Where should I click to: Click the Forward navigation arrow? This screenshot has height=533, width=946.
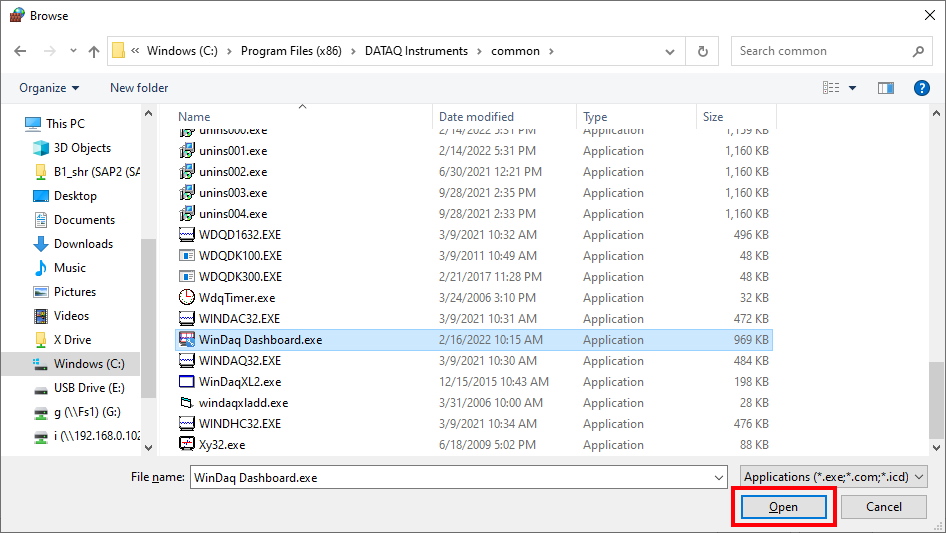point(49,51)
